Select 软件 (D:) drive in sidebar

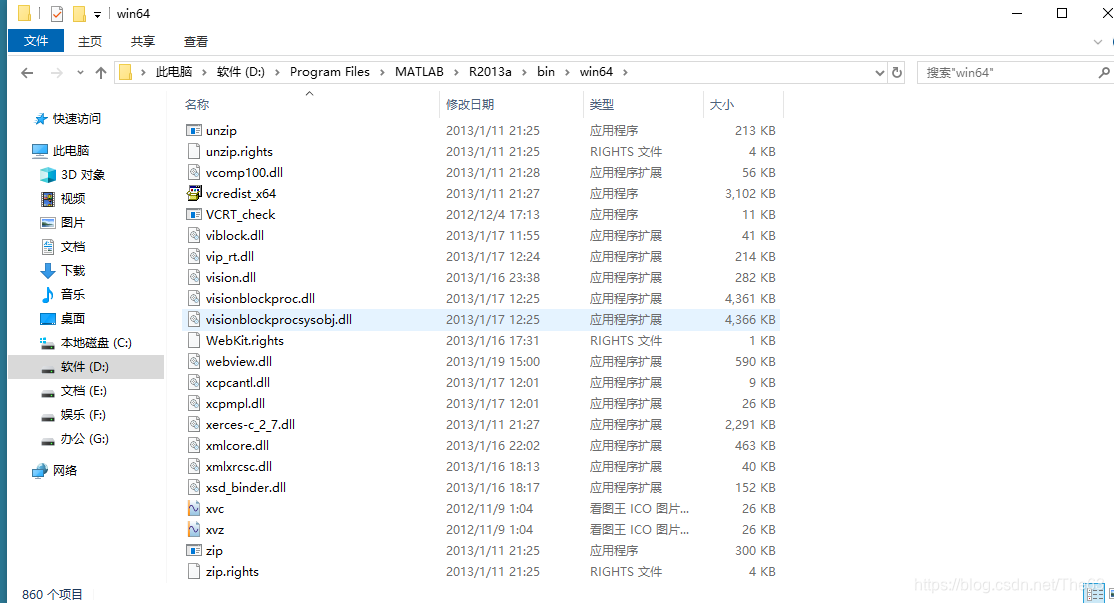point(85,367)
